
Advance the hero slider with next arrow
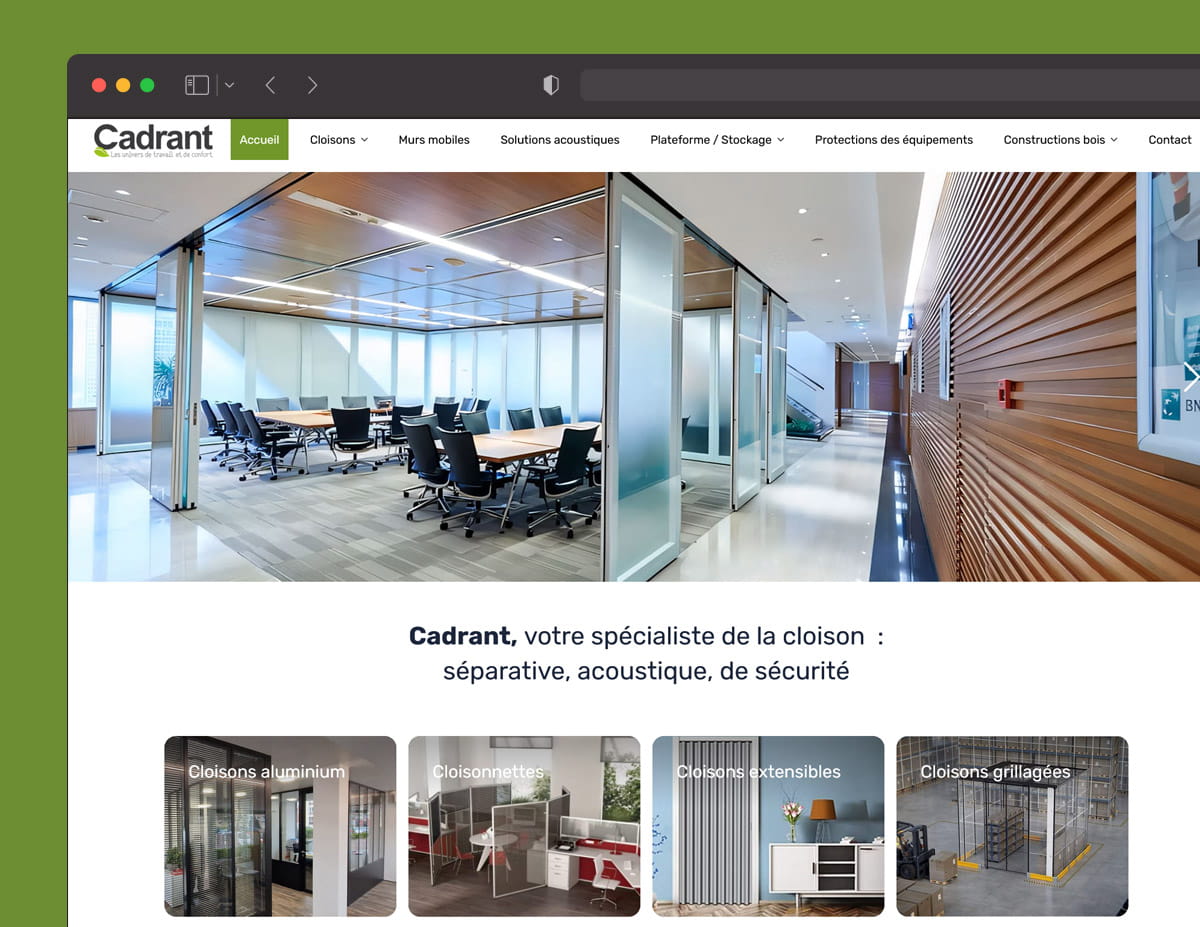1189,376
